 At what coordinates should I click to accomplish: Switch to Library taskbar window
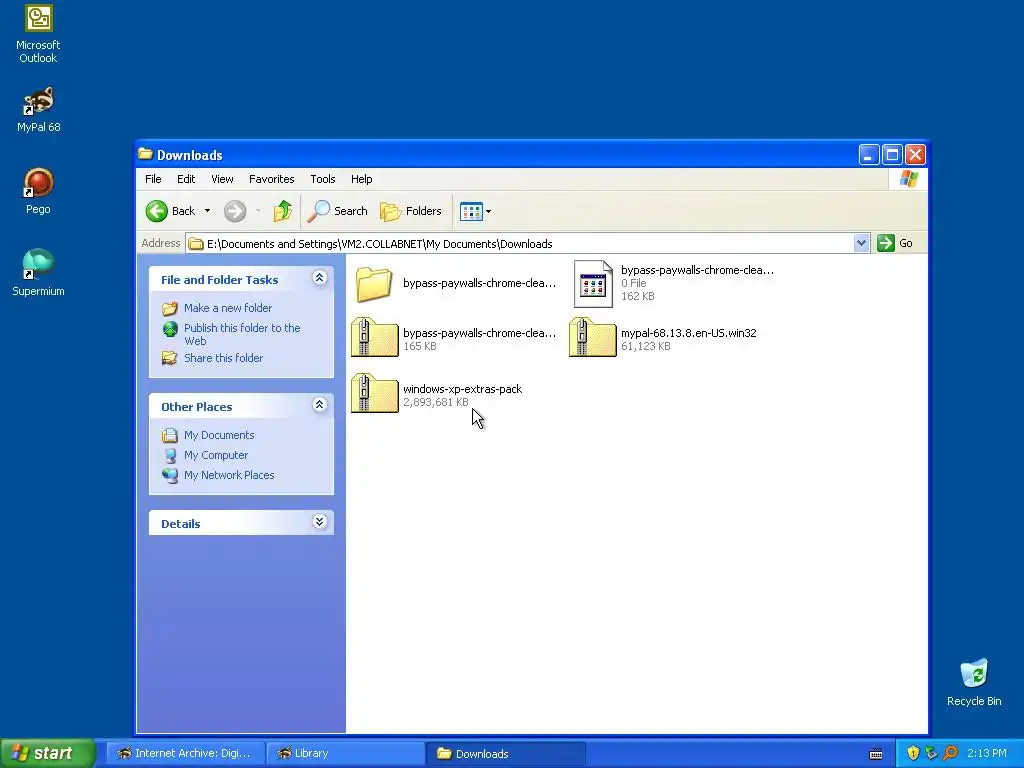(345, 753)
